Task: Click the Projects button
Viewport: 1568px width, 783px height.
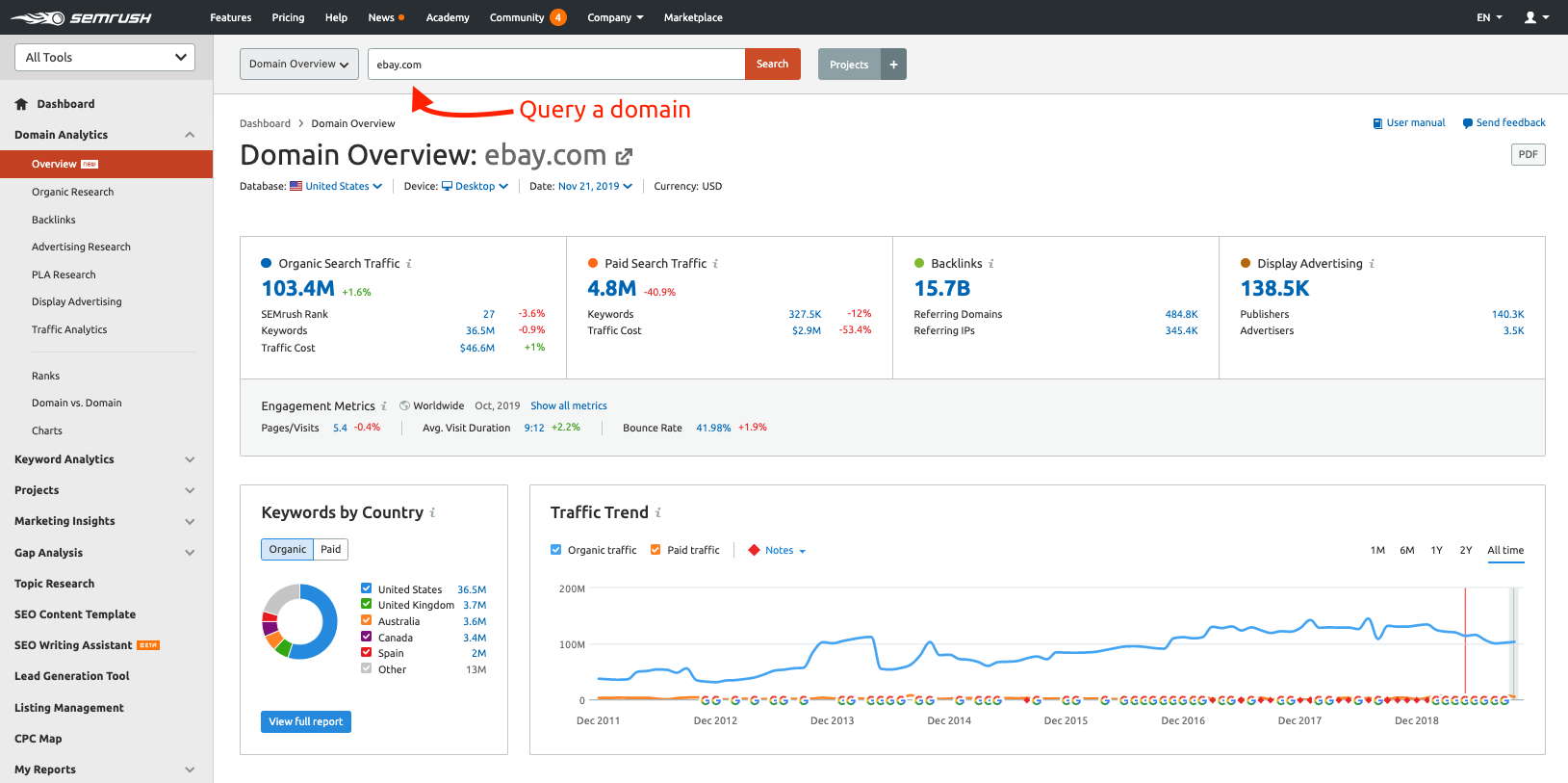Action: [x=849, y=65]
